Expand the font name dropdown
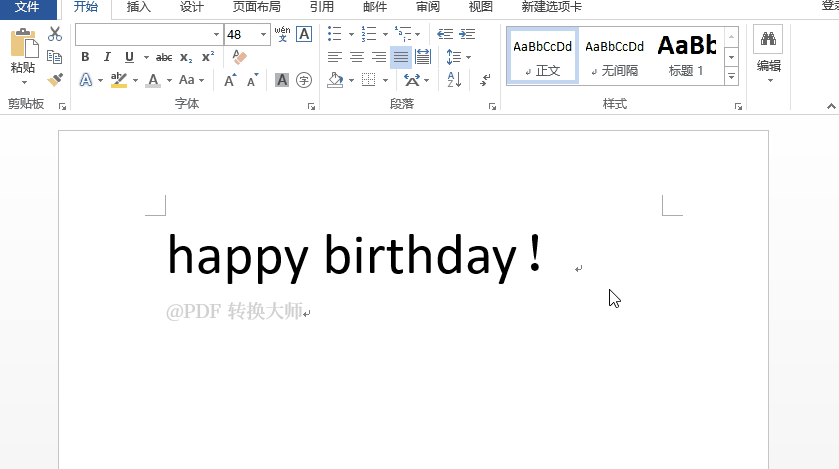839x469 pixels. (216, 35)
